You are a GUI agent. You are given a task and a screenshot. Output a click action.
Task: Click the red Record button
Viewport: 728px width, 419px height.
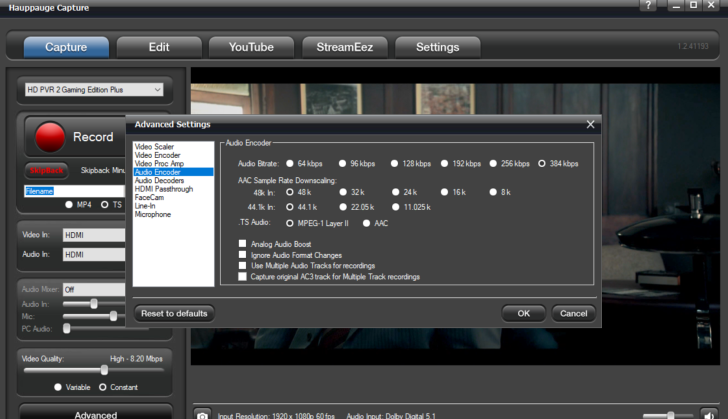coord(50,137)
